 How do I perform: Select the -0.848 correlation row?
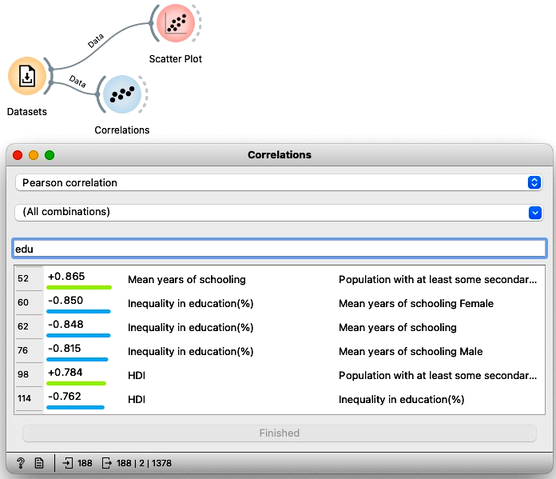[279, 327]
